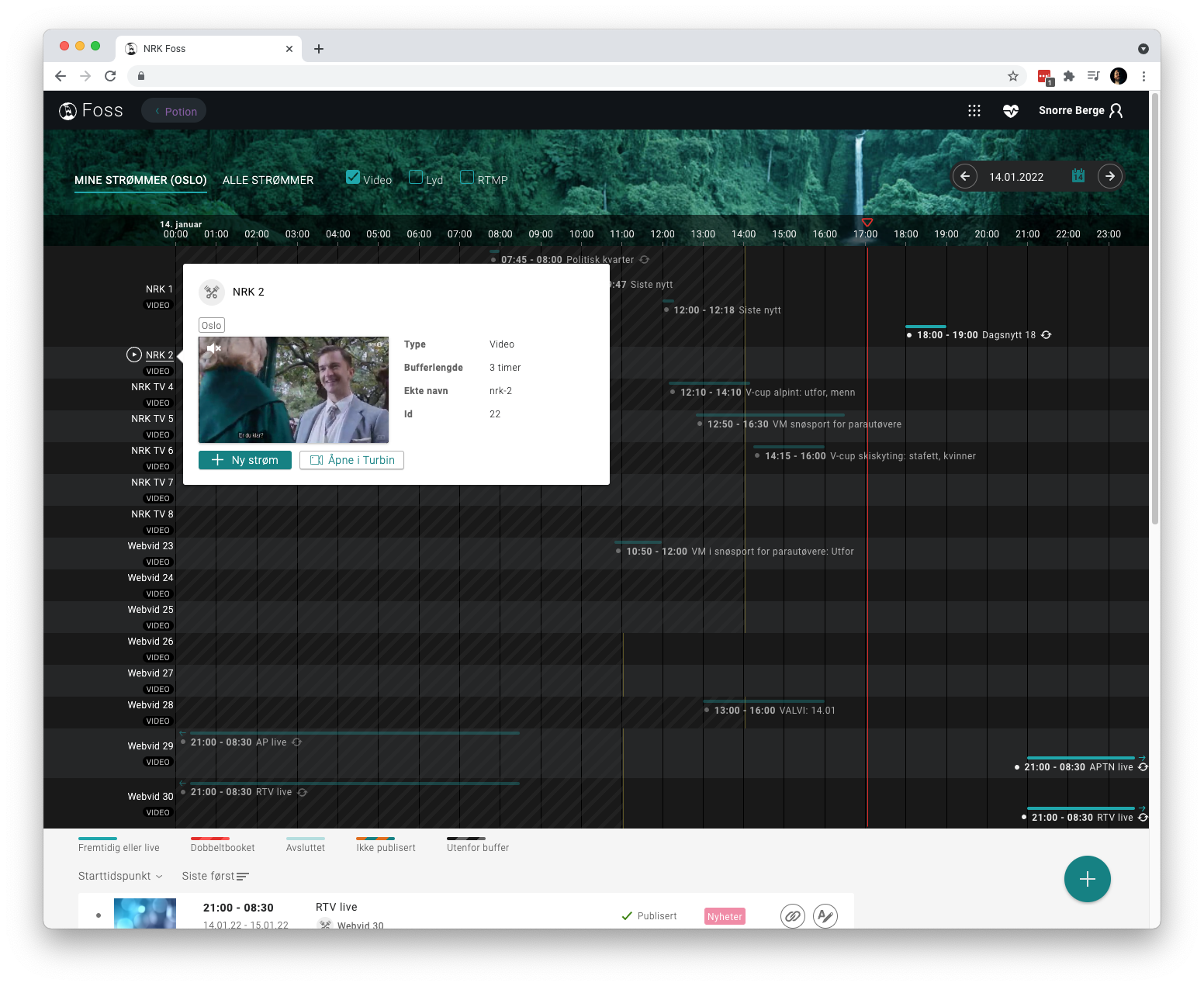This screenshot has width=1204, height=986.
Task: Enable the RTMP filter checkbox
Action: pyautogui.click(x=467, y=178)
